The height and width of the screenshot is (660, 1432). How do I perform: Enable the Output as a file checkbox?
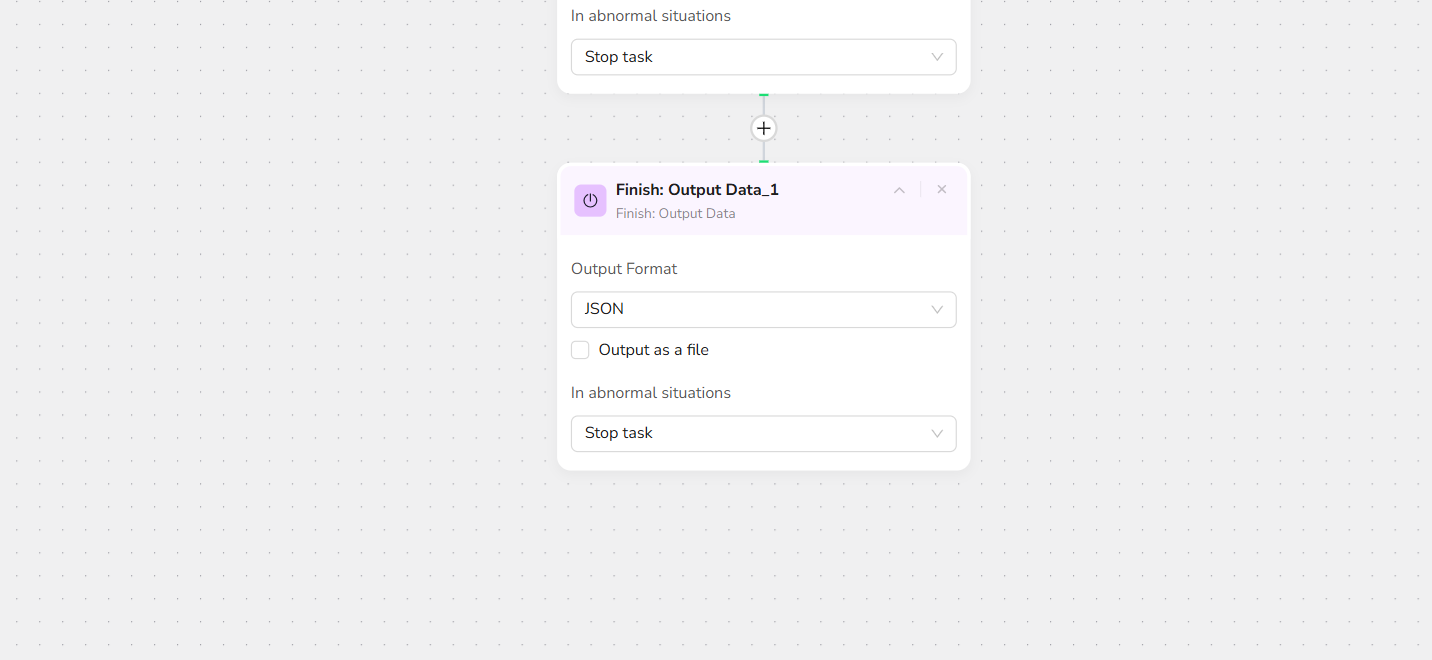click(580, 350)
